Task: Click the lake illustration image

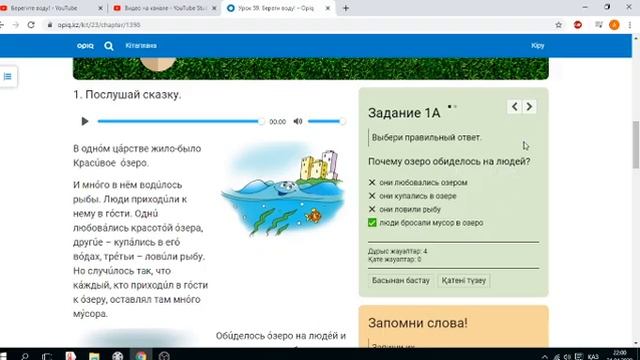Action: click(x=282, y=190)
